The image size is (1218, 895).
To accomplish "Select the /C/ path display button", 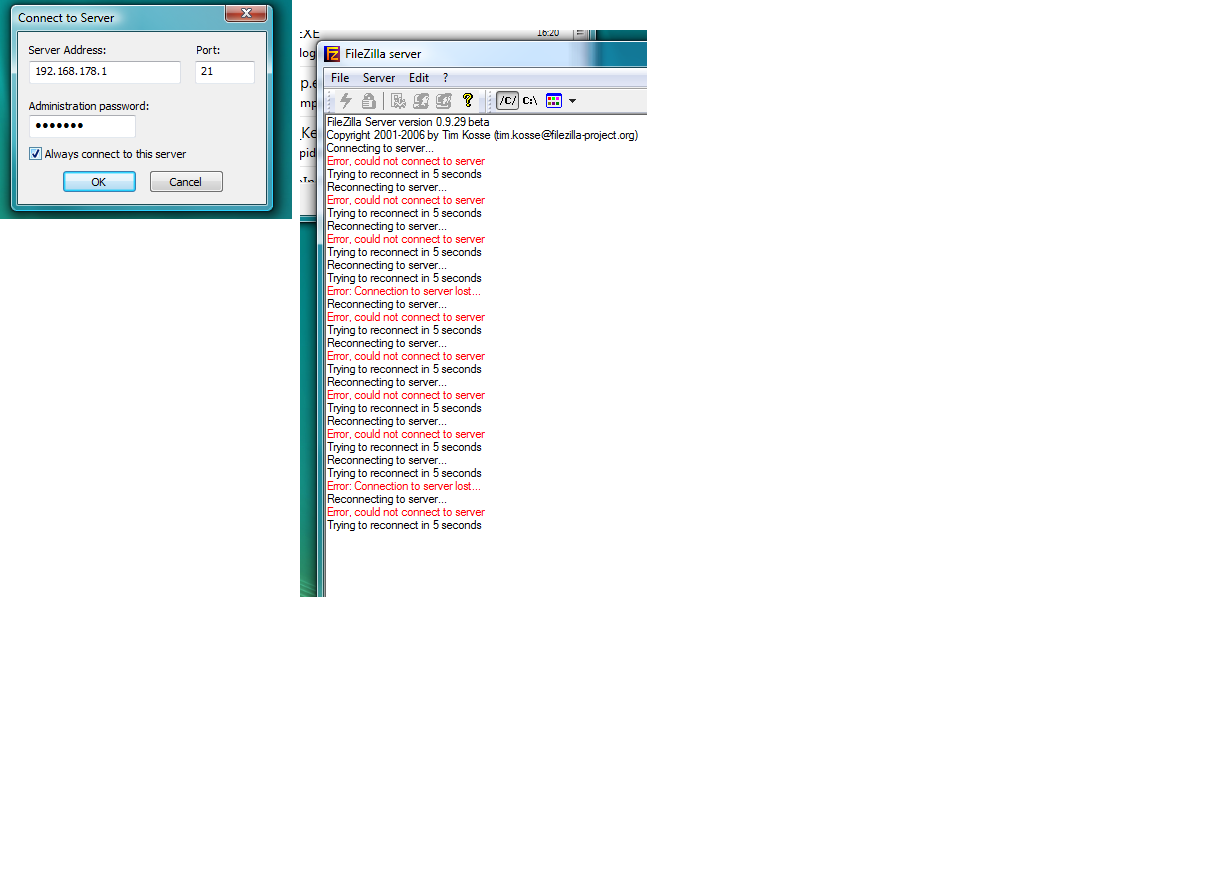I will coord(508,101).
